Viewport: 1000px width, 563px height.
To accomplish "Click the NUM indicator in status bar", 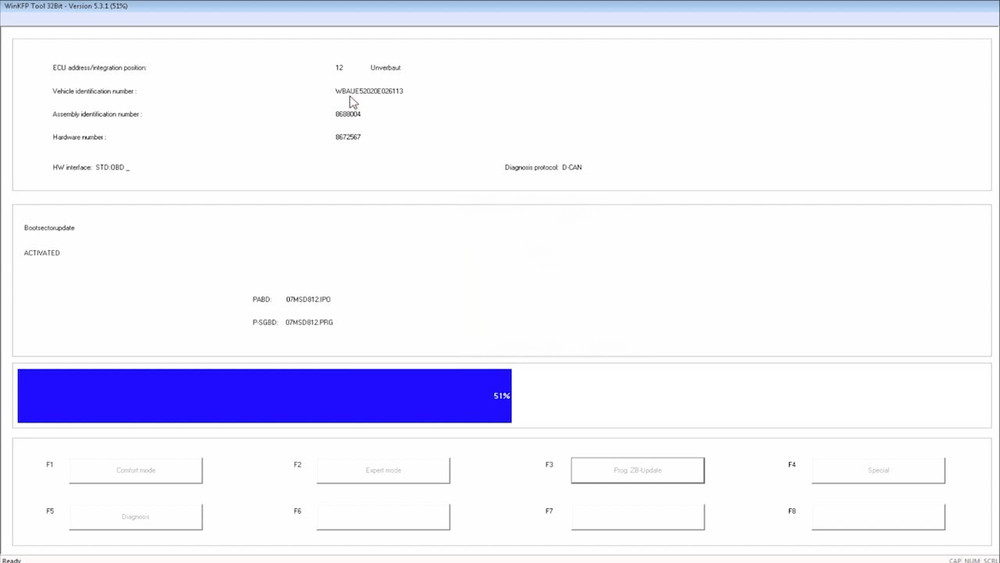I will click(x=972, y=560).
